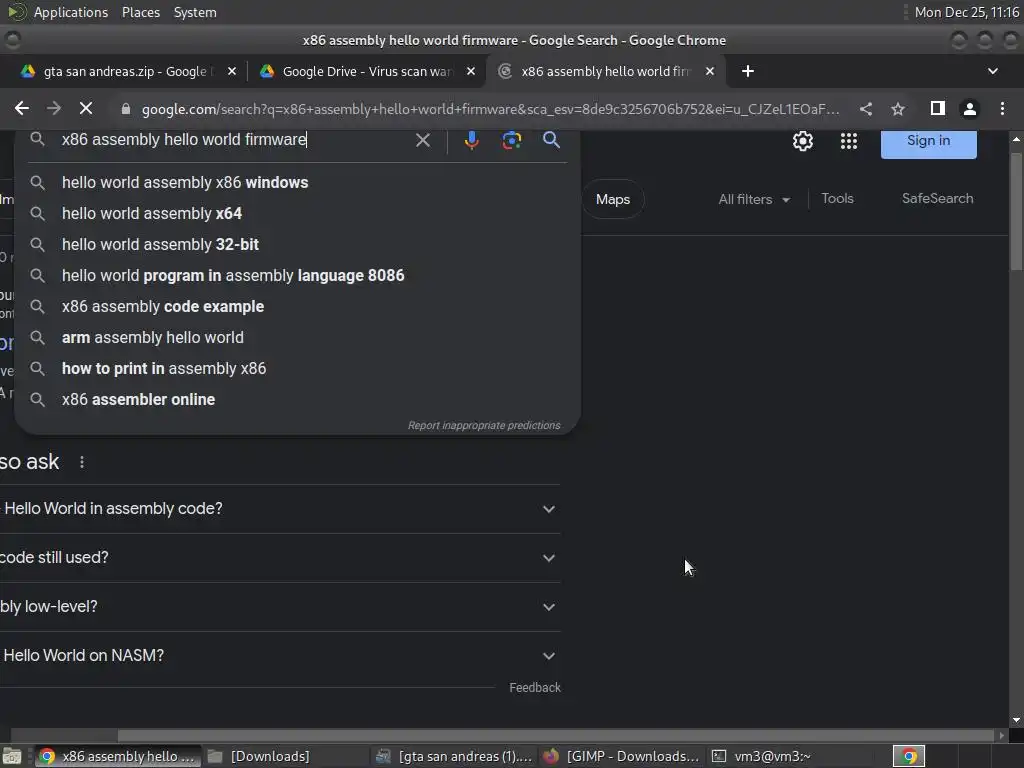Switch to gta san andreas archive taskbar window
The height and width of the screenshot is (768, 1024).
click(455, 756)
